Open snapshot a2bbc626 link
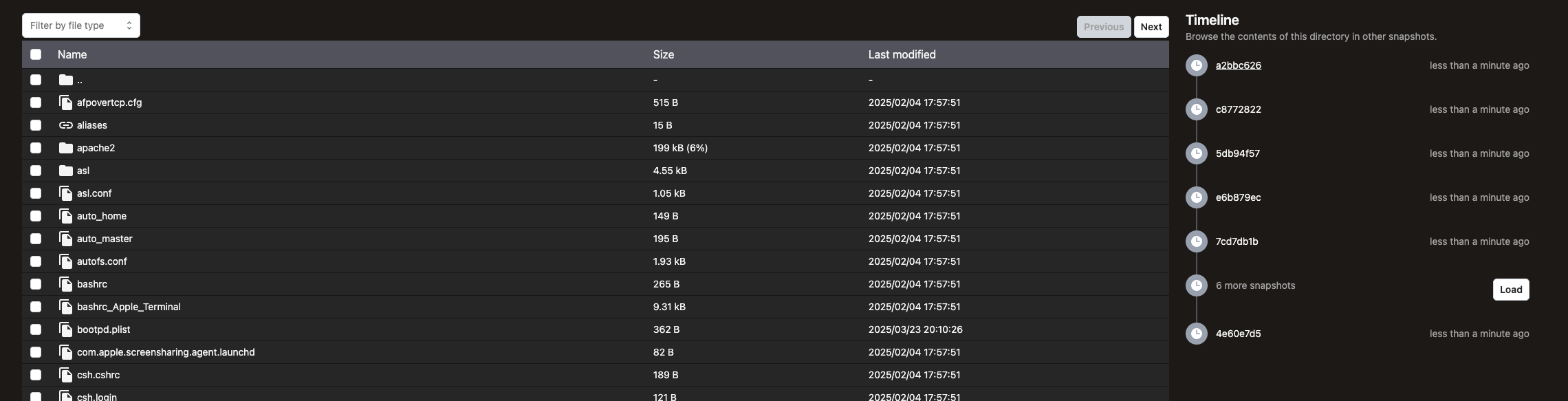Viewport: 1568px width, 401px height. [1238, 65]
